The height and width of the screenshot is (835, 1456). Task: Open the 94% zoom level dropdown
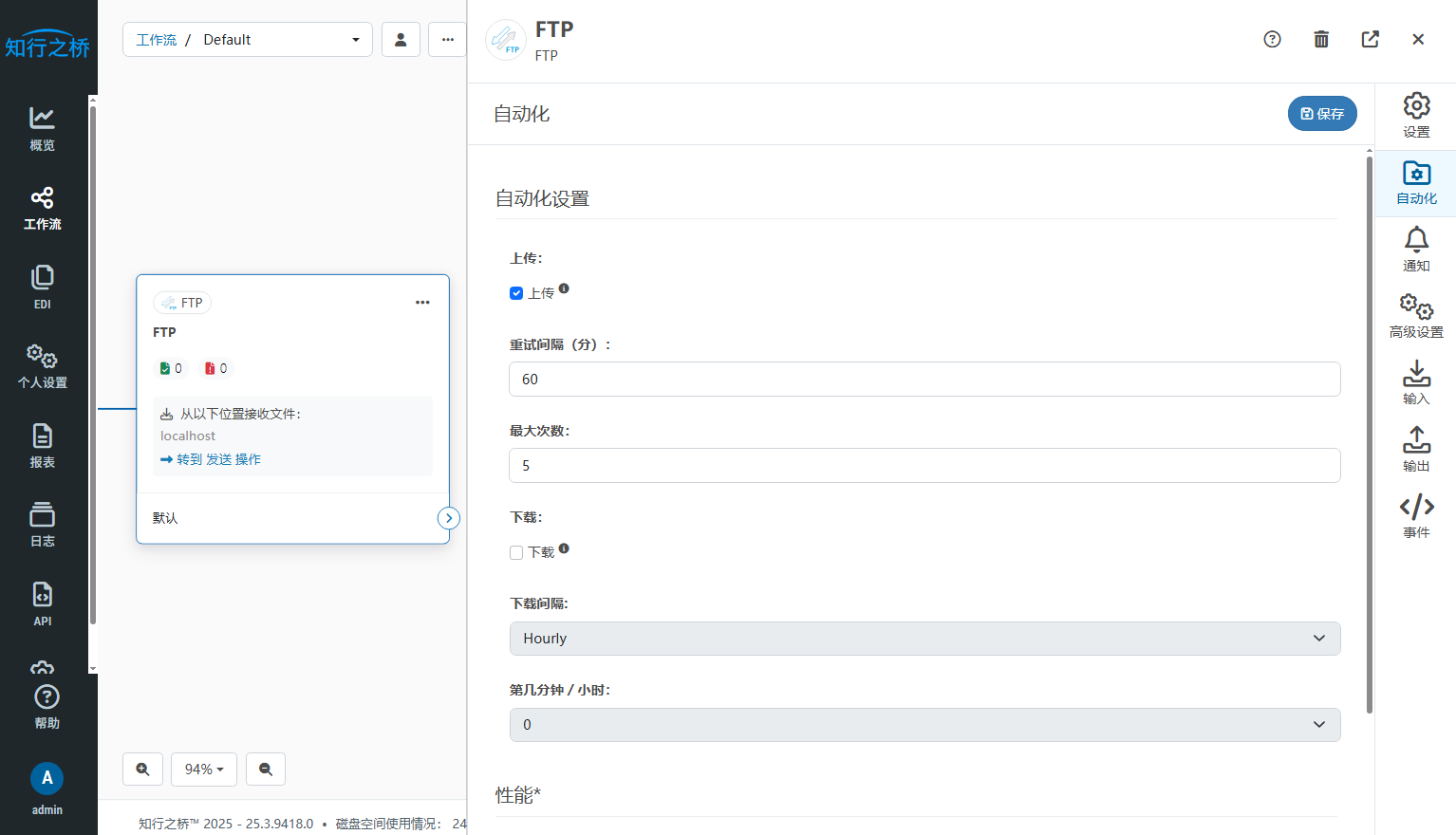tap(204, 770)
